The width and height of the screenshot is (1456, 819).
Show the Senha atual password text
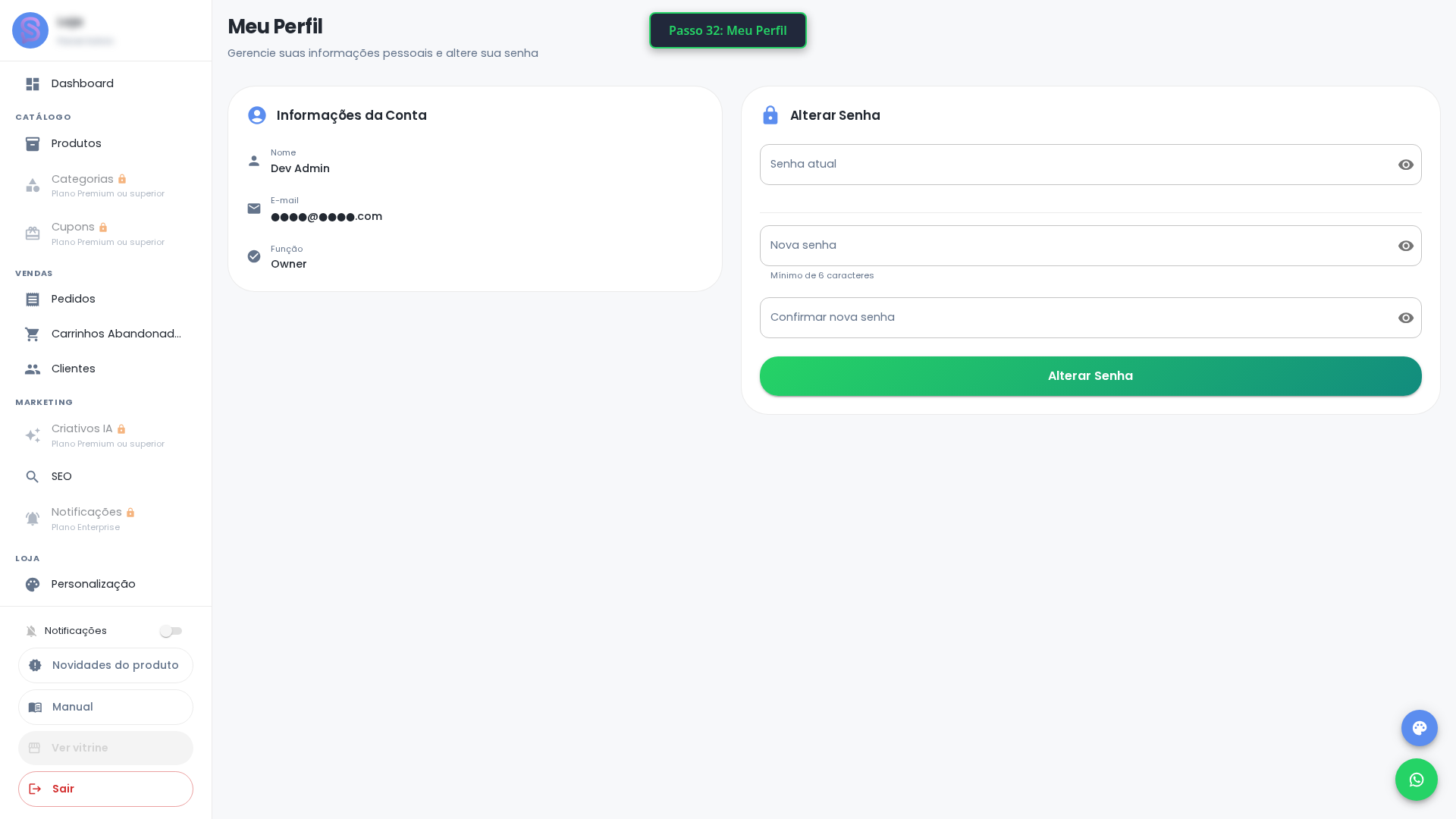pos(1406,165)
